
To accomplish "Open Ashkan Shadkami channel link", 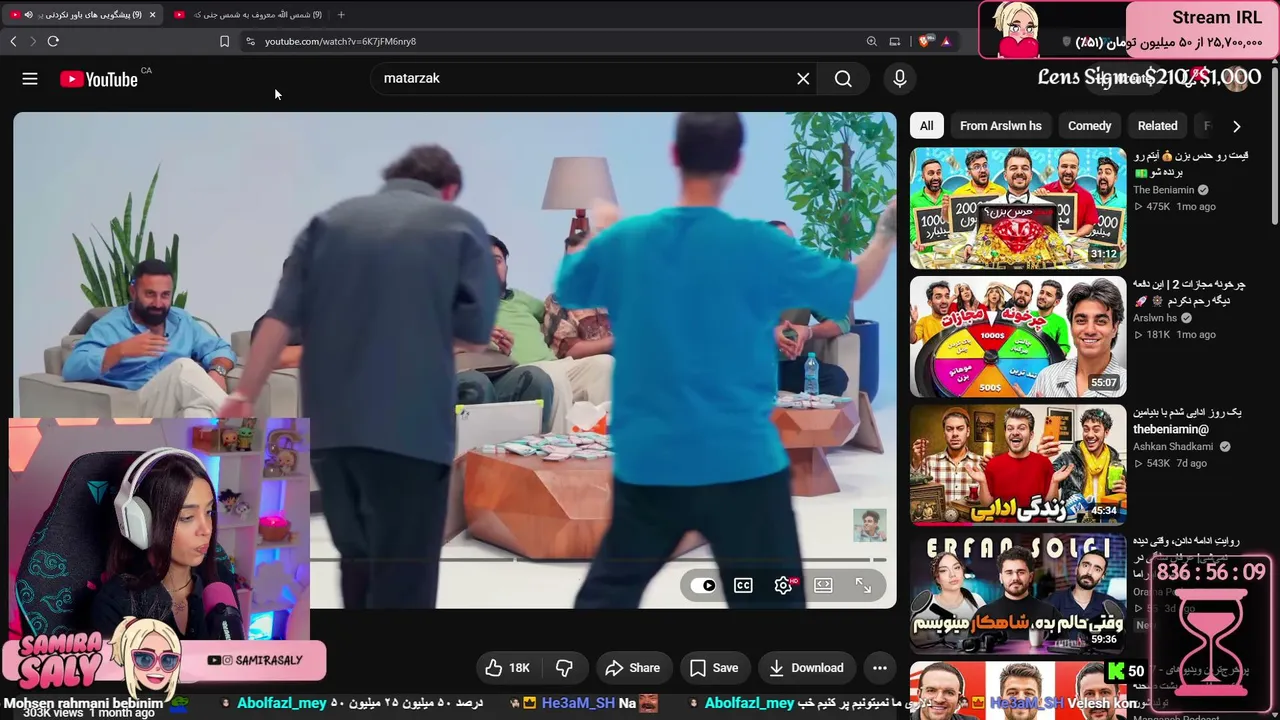I will [x=1173, y=446].
